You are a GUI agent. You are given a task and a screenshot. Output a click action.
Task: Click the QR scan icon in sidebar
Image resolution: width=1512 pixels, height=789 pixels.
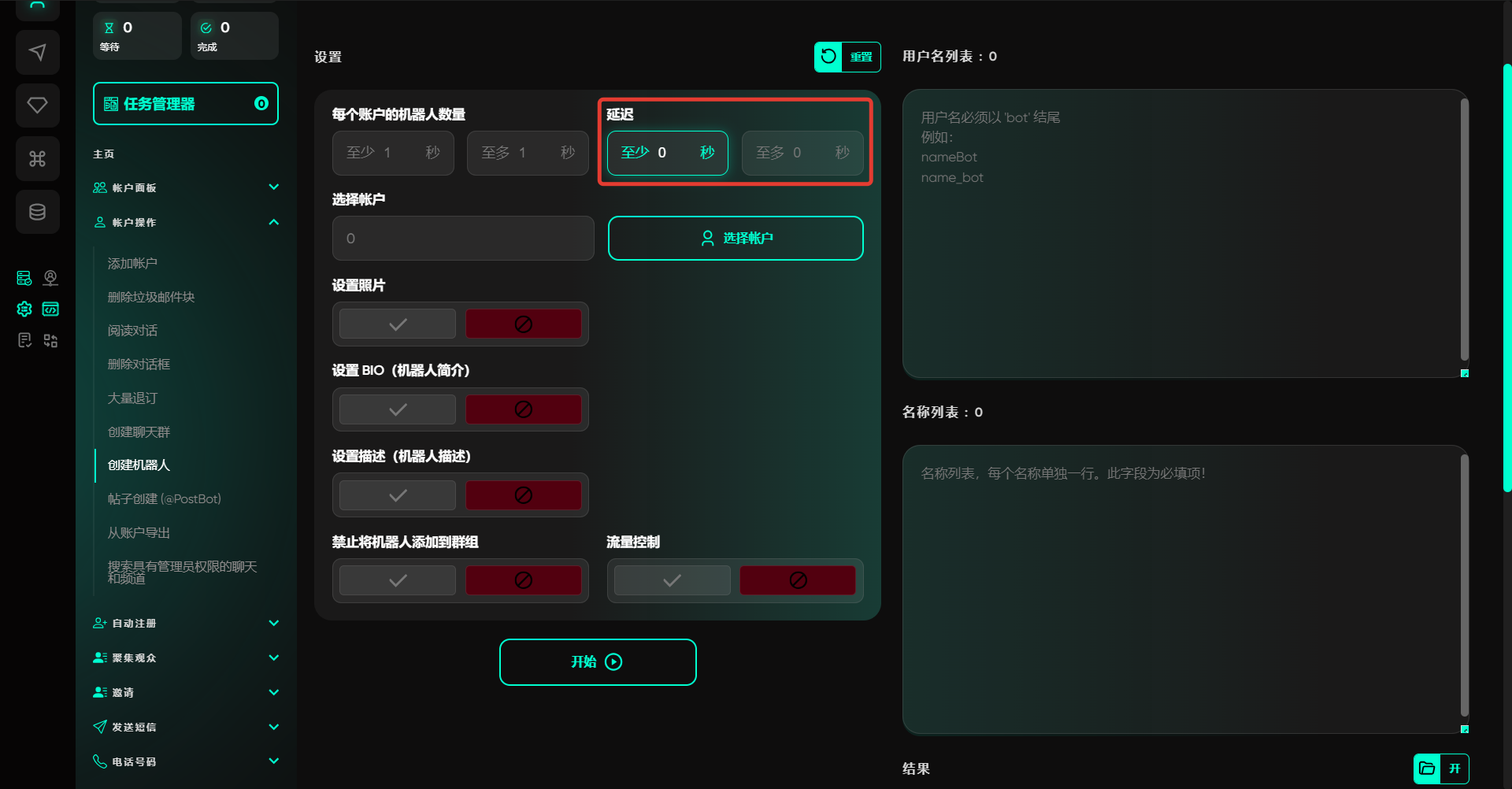pos(50,341)
